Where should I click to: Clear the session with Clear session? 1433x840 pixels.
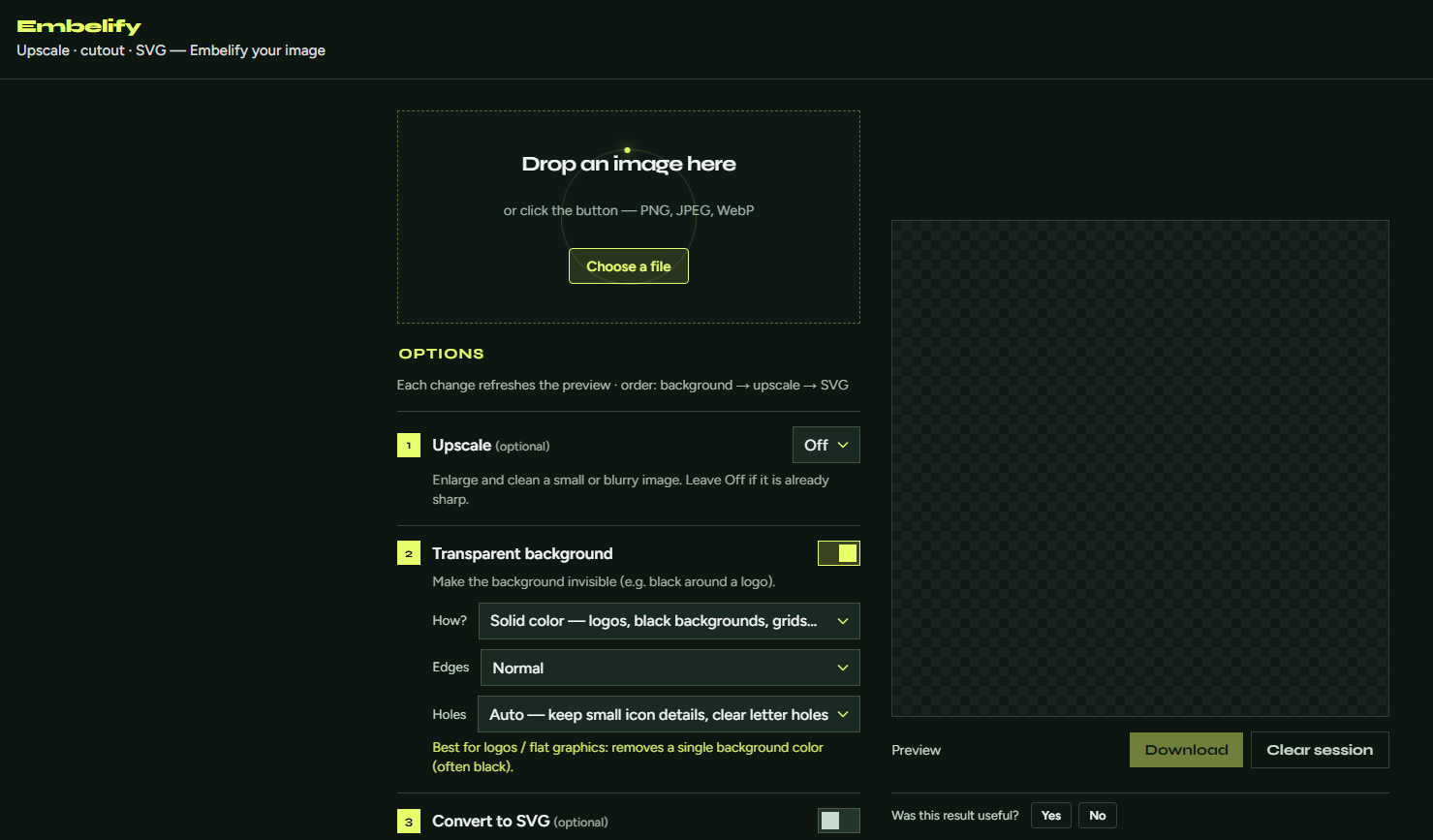[1320, 750]
